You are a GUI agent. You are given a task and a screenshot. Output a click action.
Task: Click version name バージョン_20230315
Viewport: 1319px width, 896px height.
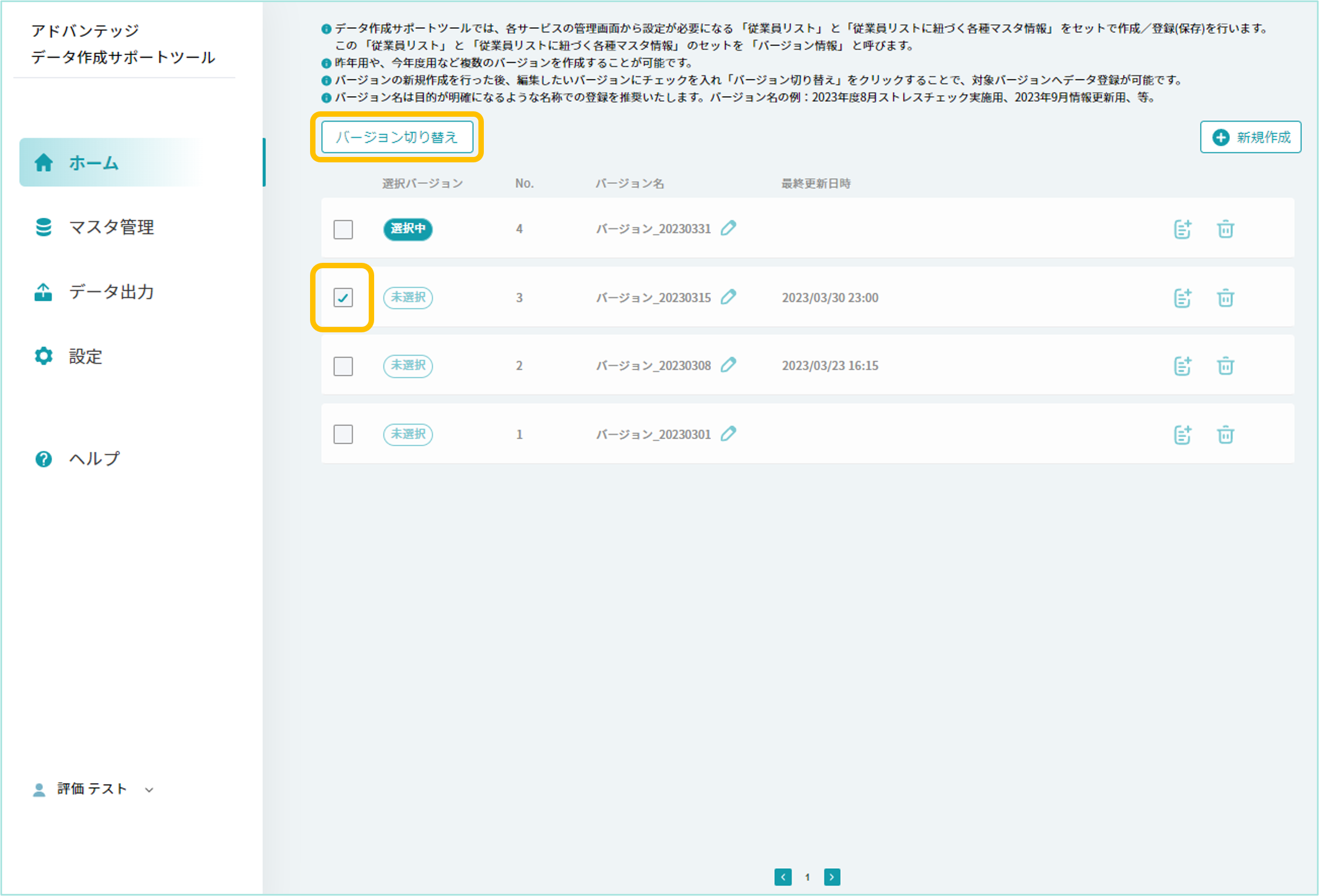click(x=653, y=298)
